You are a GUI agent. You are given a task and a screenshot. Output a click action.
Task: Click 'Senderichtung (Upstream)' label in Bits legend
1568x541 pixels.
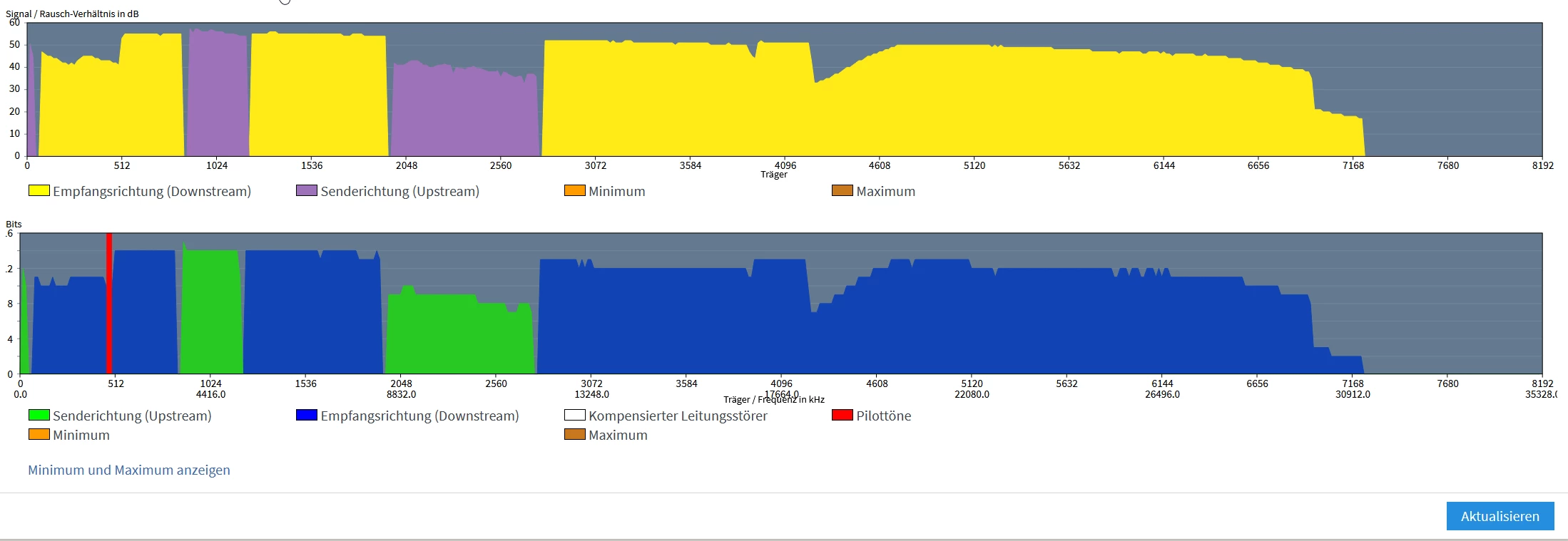click(132, 416)
